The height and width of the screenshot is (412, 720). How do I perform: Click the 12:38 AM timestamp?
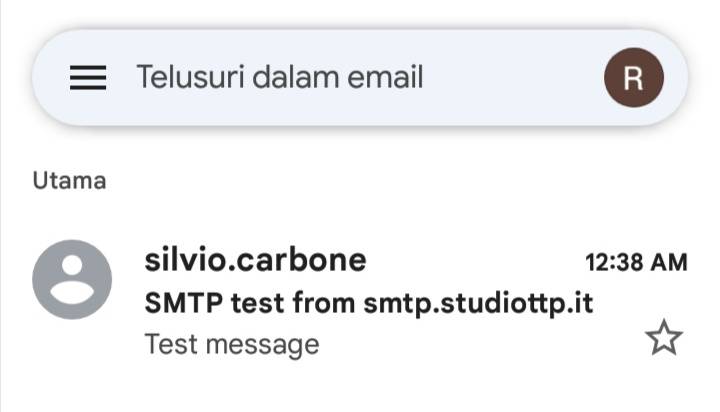[x=636, y=263]
